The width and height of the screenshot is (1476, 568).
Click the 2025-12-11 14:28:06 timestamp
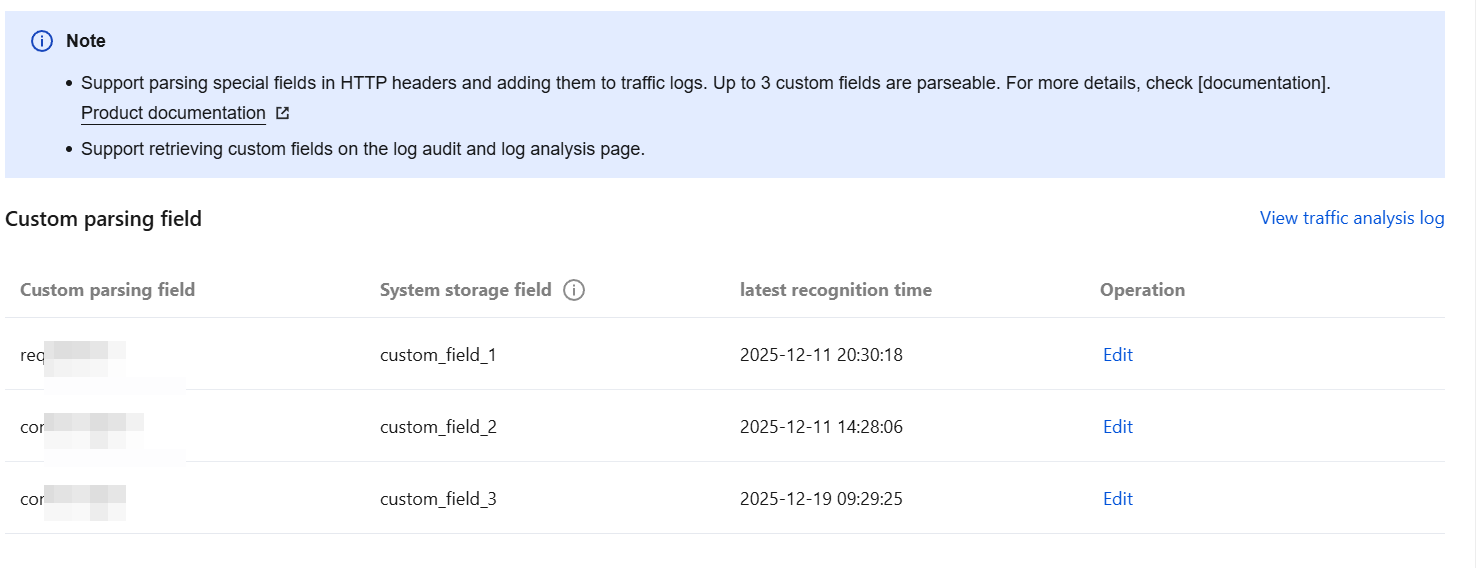click(x=821, y=427)
